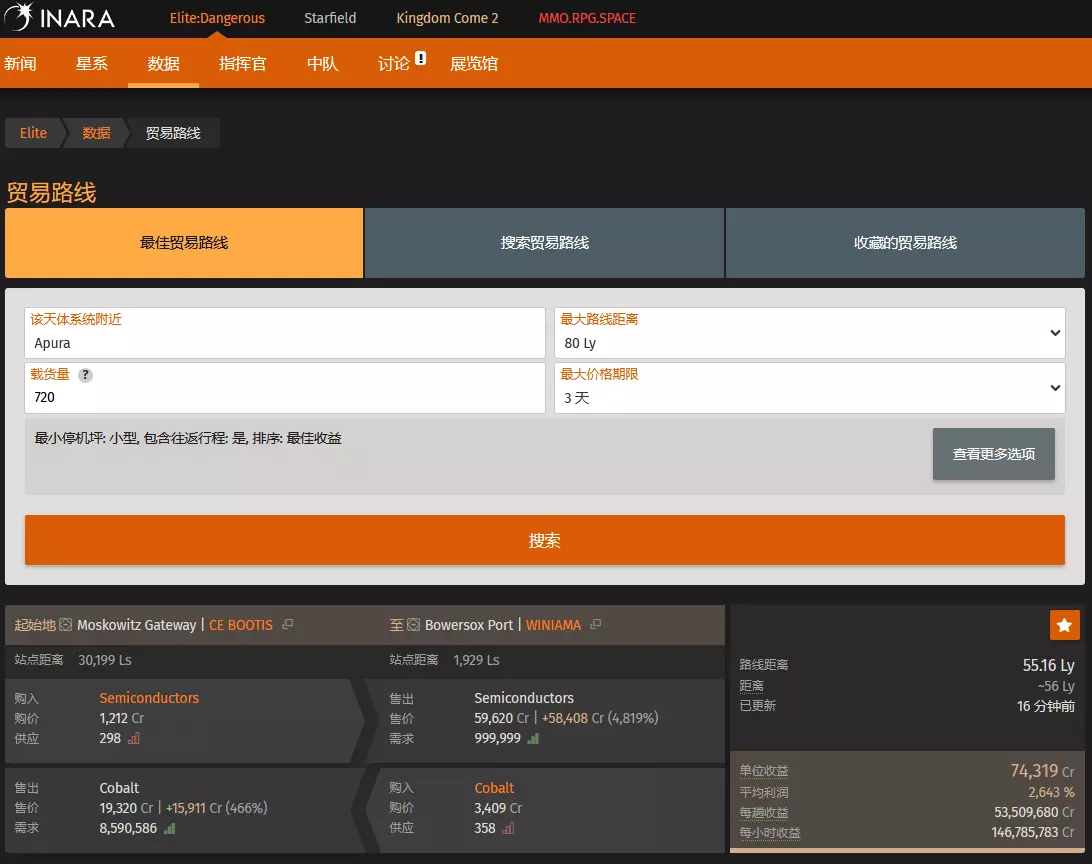Focus the 该天体系统附近 input with Apura

click(x=285, y=333)
